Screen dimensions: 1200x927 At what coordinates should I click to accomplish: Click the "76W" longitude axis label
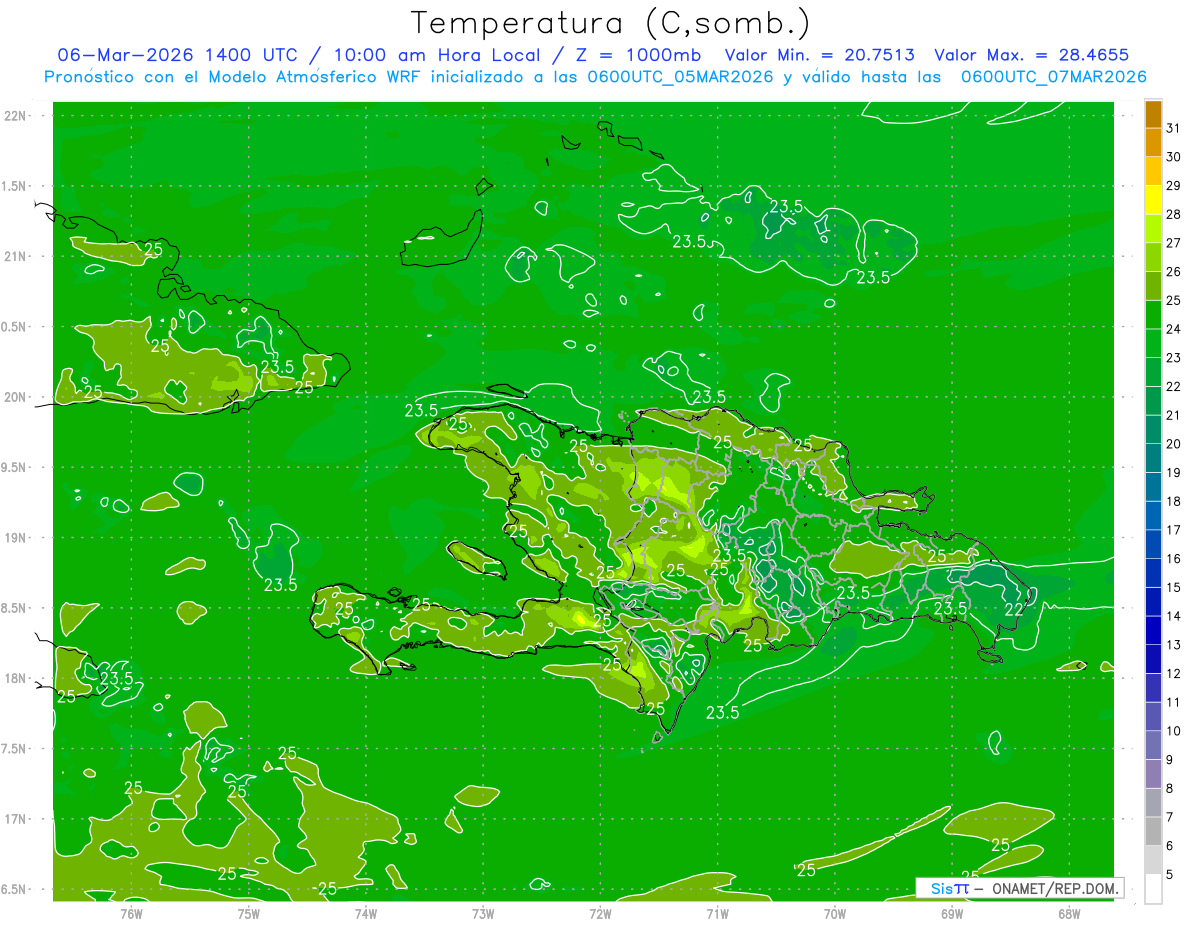point(131,913)
